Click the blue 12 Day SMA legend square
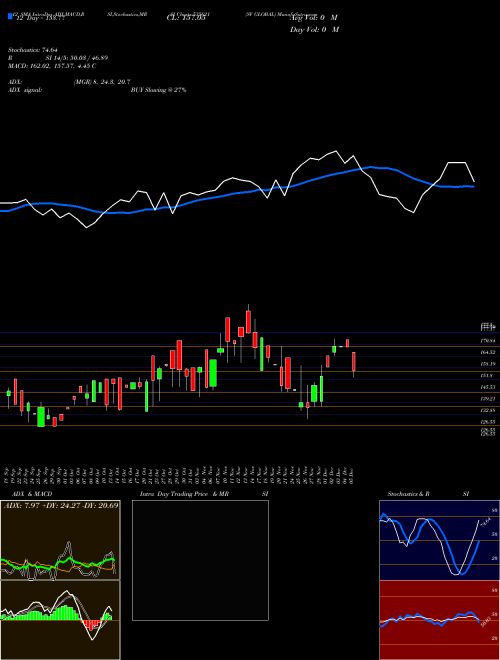 pyautogui.click(x=11, y=17)
